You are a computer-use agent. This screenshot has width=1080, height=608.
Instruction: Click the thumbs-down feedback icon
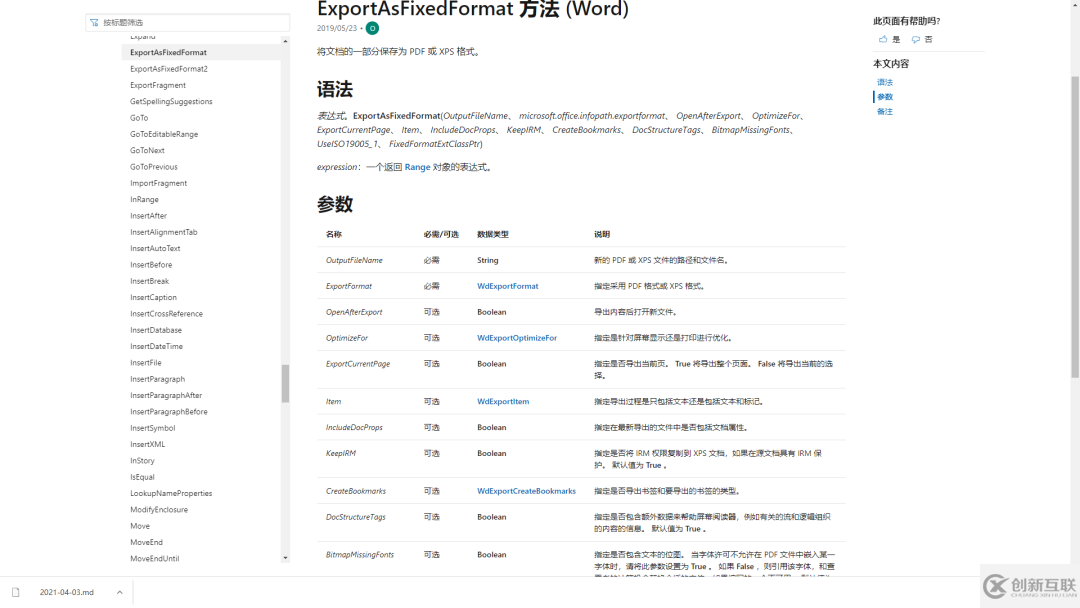click(915, 39)
